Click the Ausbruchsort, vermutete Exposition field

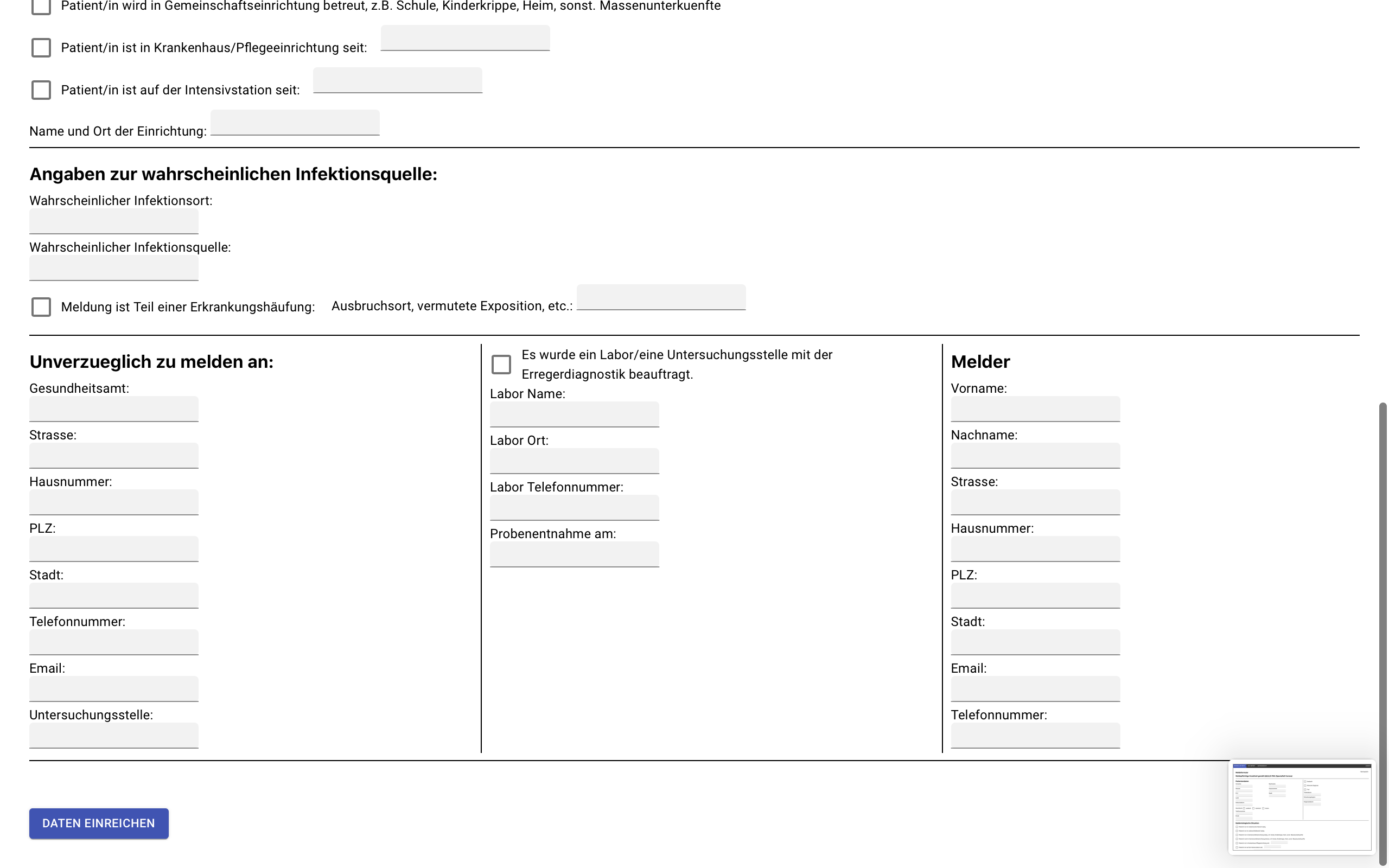(661, 297)
